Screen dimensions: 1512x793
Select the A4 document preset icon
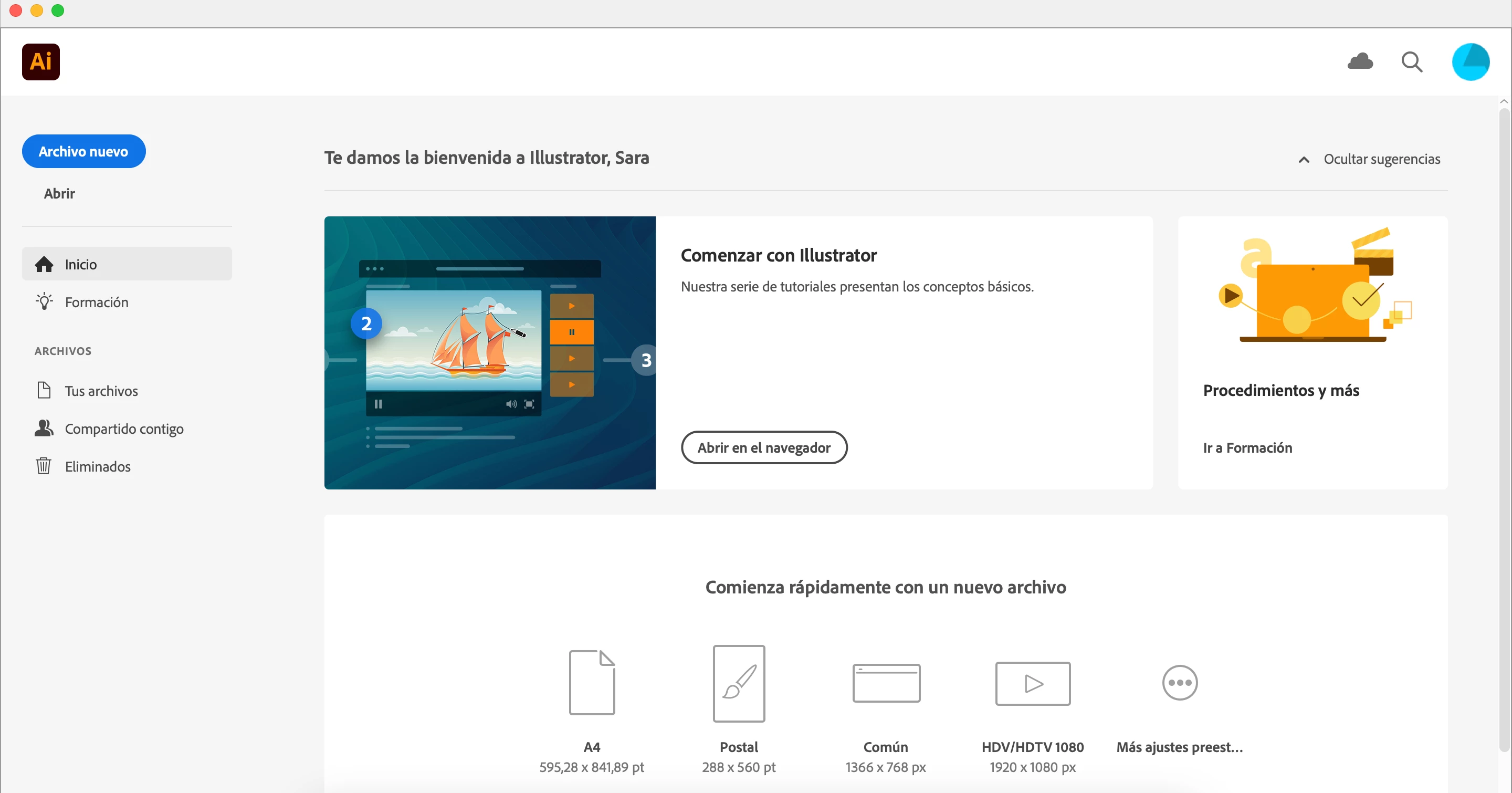point(592,682)
